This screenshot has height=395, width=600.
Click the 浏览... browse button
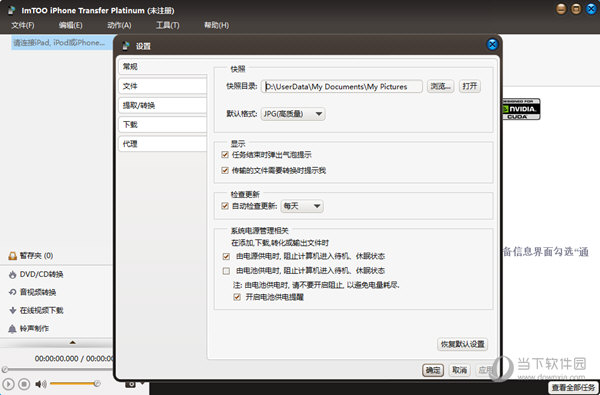[x=440, y=86]
